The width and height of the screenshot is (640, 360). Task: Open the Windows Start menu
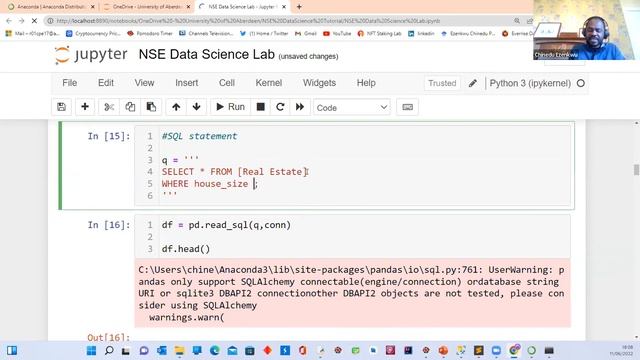pos(91,351)
